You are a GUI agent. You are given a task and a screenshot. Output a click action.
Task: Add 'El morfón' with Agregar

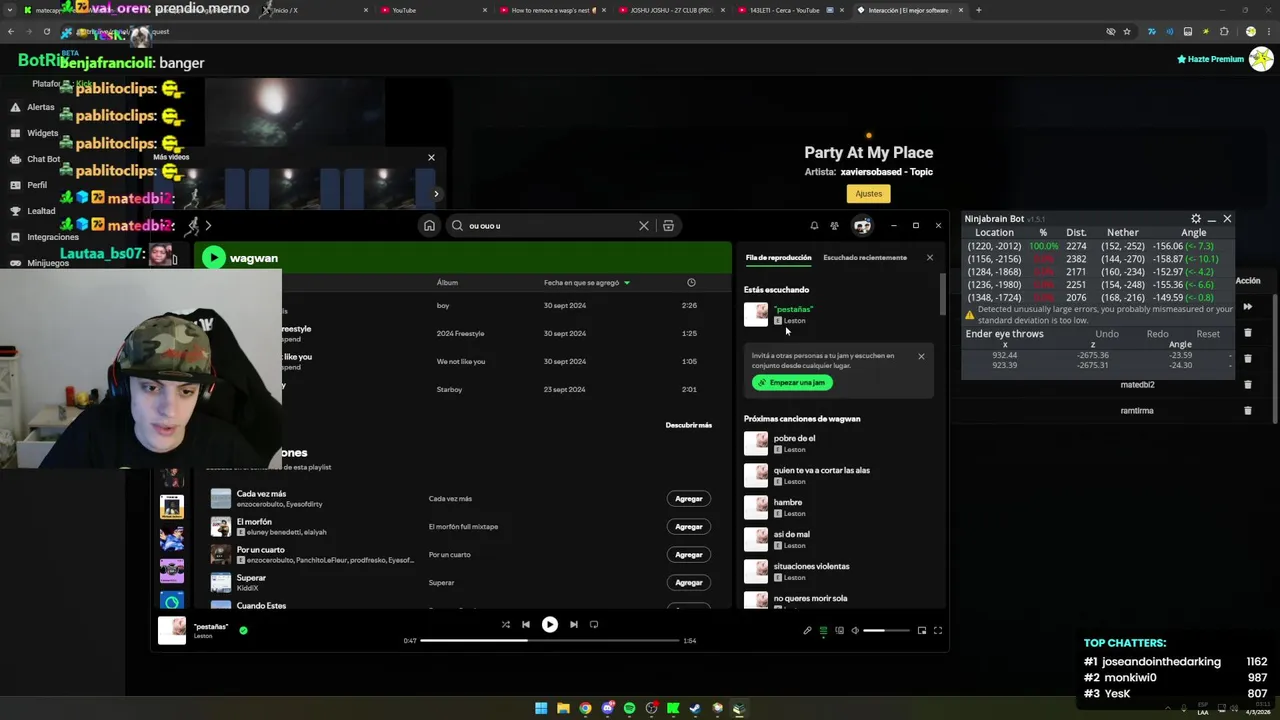pos(689,527)
